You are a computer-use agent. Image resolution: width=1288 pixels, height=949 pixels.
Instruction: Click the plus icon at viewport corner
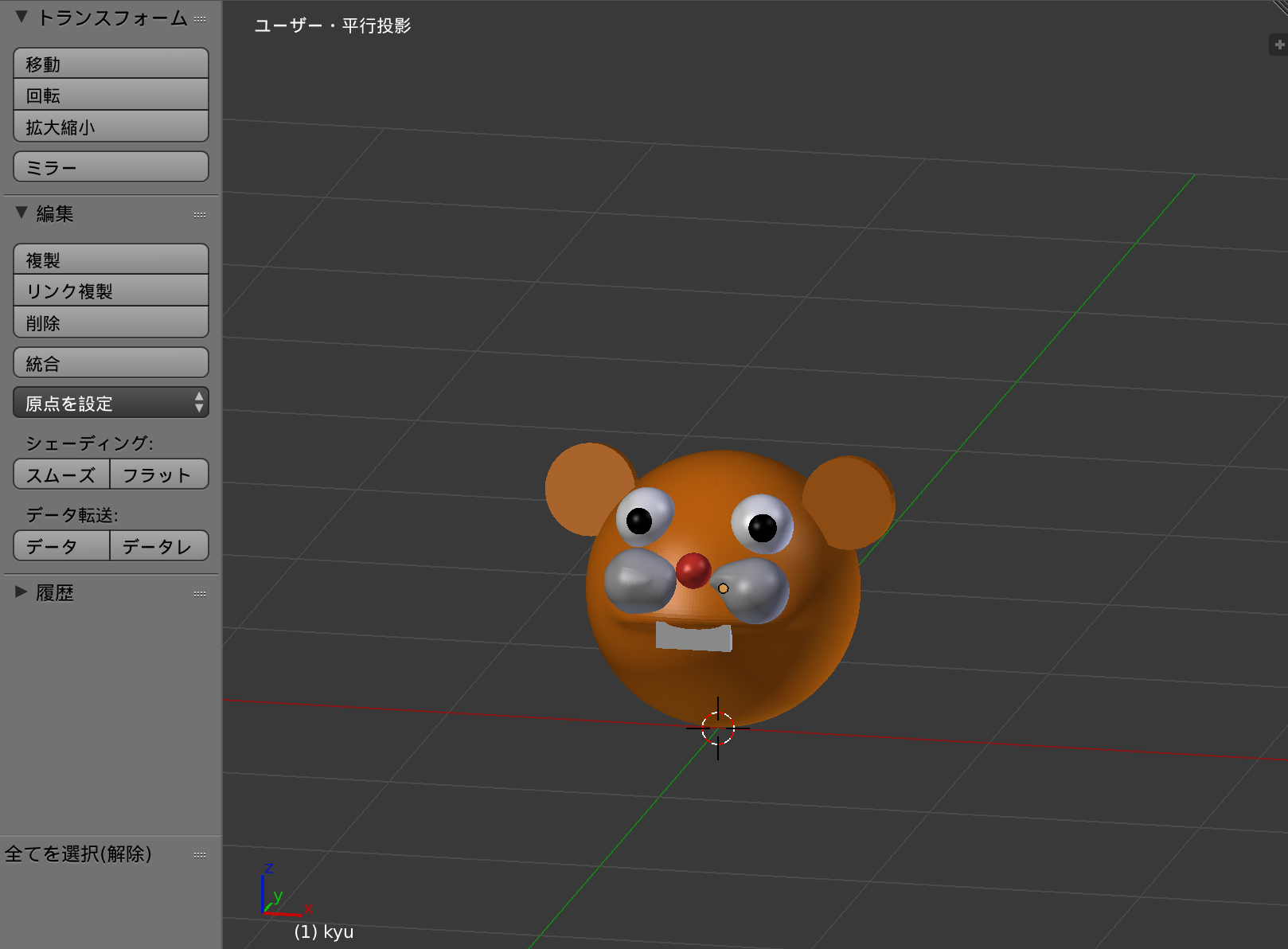[1279, 45]
